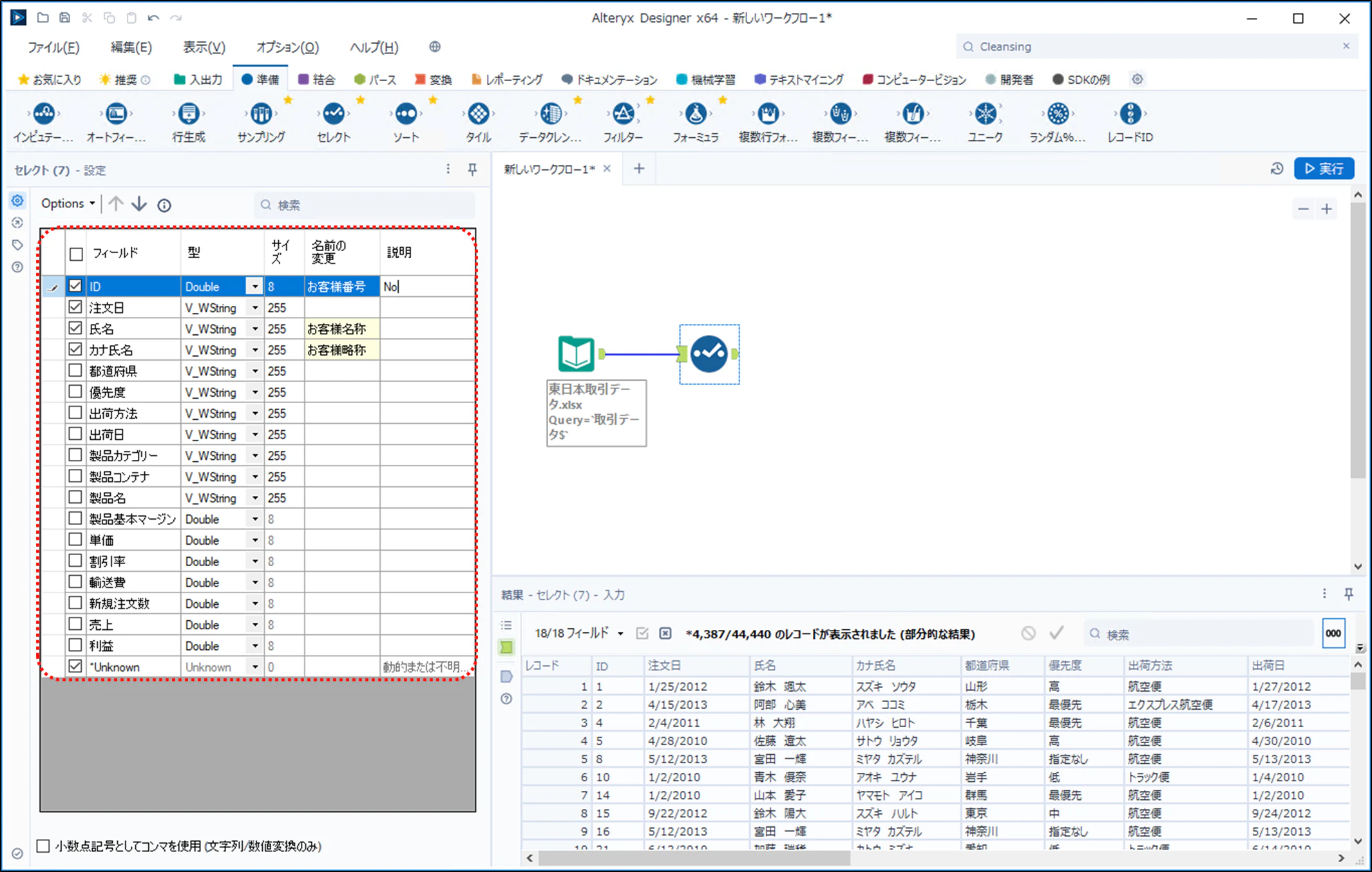Click the results search box
1372x872 pixels.
point(1198,634)
